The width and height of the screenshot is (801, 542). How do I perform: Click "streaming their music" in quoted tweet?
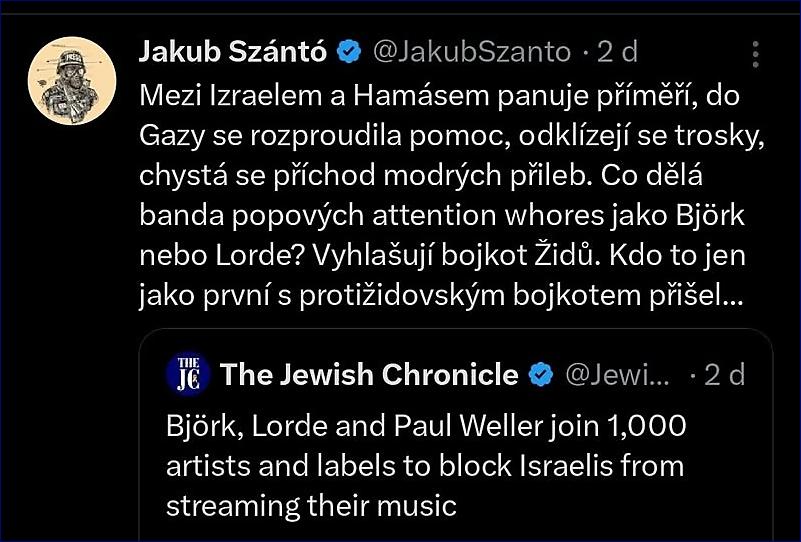[x=311, y=505]
